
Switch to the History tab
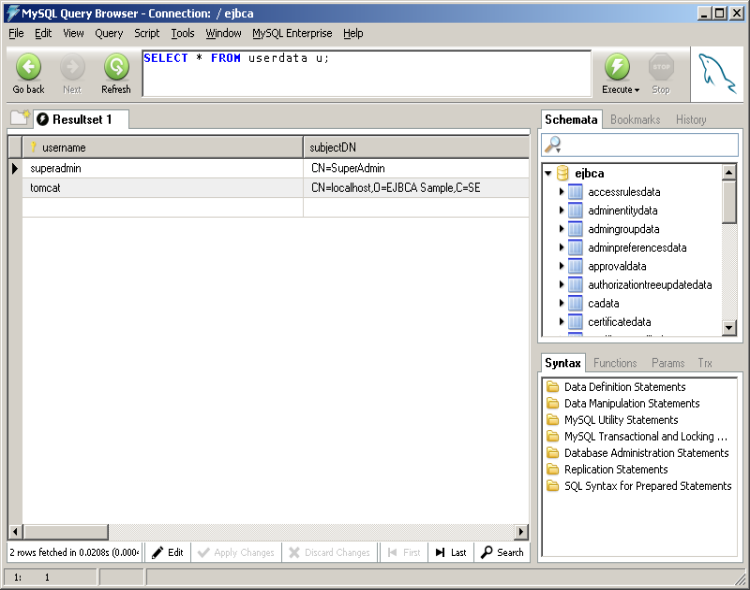click(x=691, y=120)
